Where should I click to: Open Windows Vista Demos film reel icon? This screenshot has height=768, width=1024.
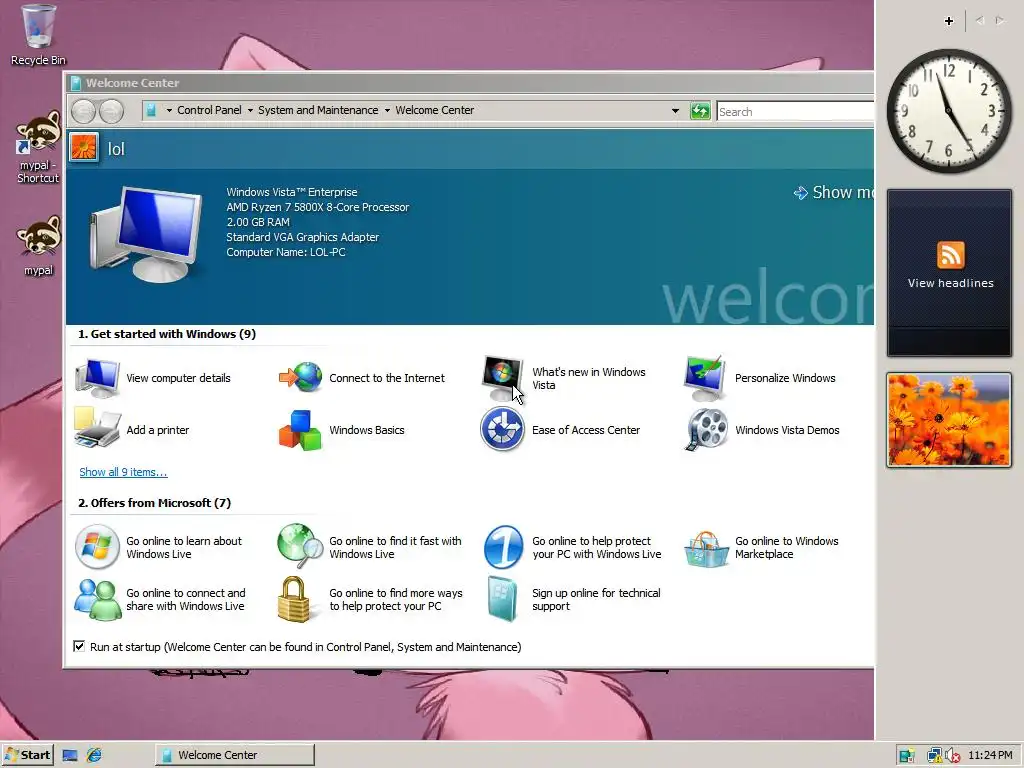click(x=706, y=430)
